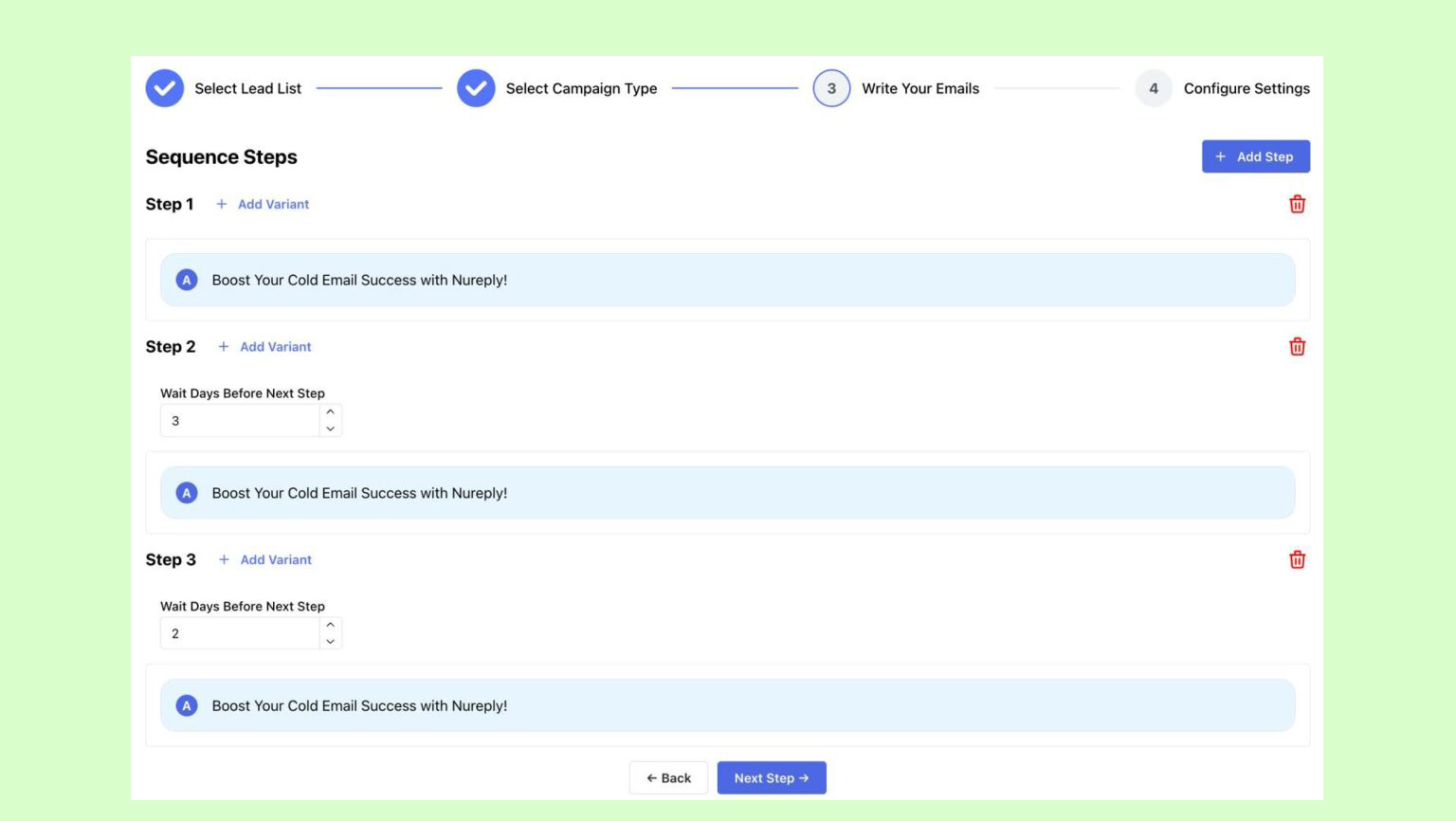Click the Add Step button

[1255, 156]
